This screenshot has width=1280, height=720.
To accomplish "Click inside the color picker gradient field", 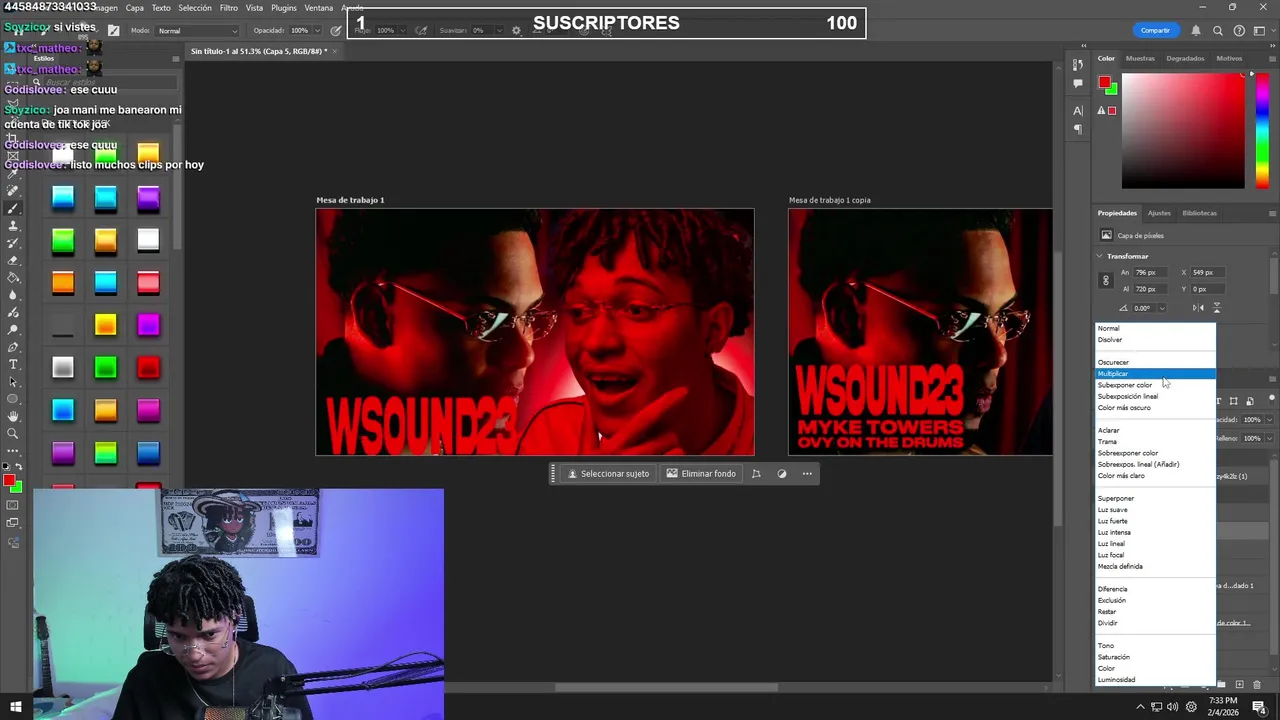I will 1183,130.
